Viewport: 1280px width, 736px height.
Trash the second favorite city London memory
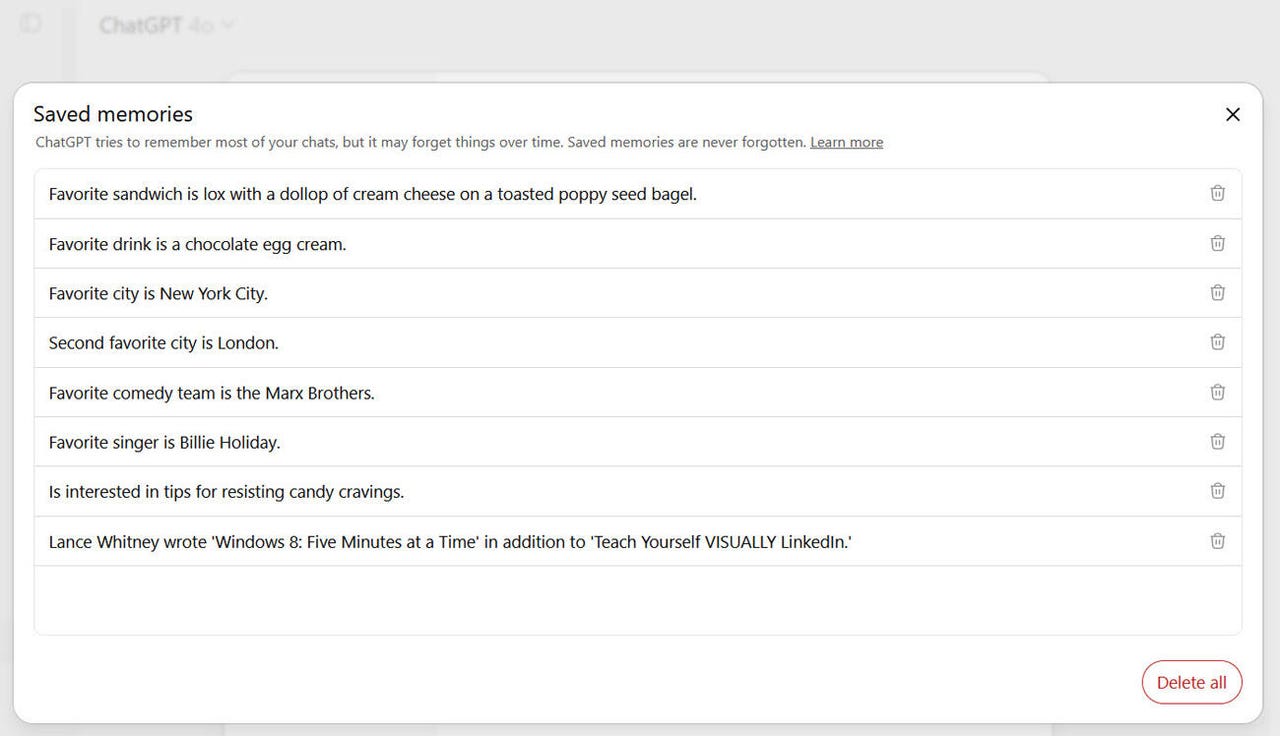click(1217, 342)
